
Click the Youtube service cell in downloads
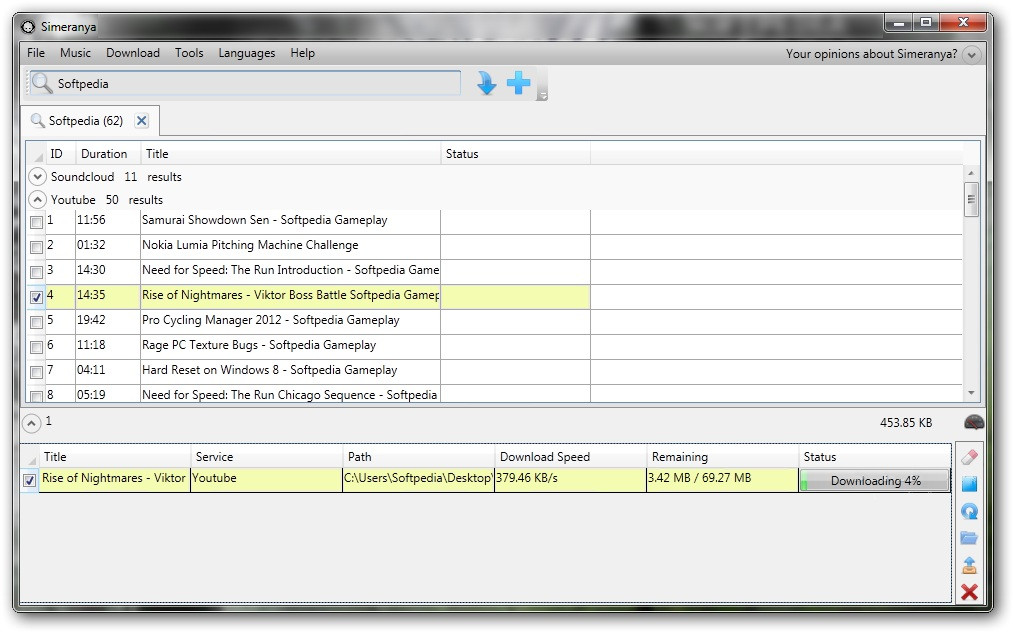click(266, 480)
